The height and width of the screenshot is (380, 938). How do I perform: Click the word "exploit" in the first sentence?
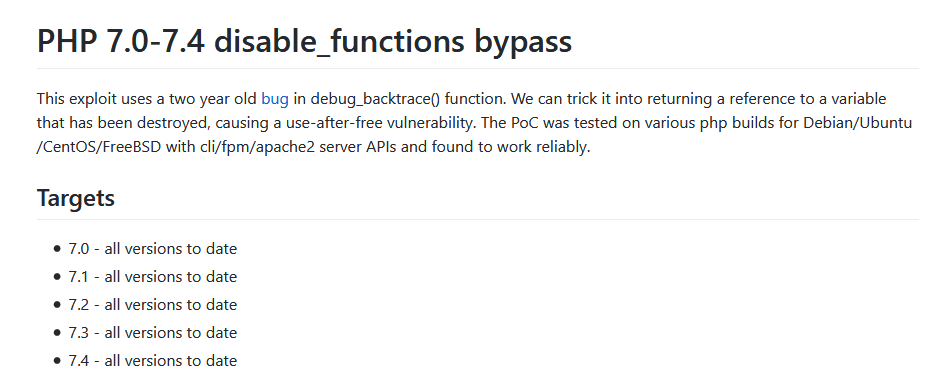pyautogui.click(x=92, y=99)
